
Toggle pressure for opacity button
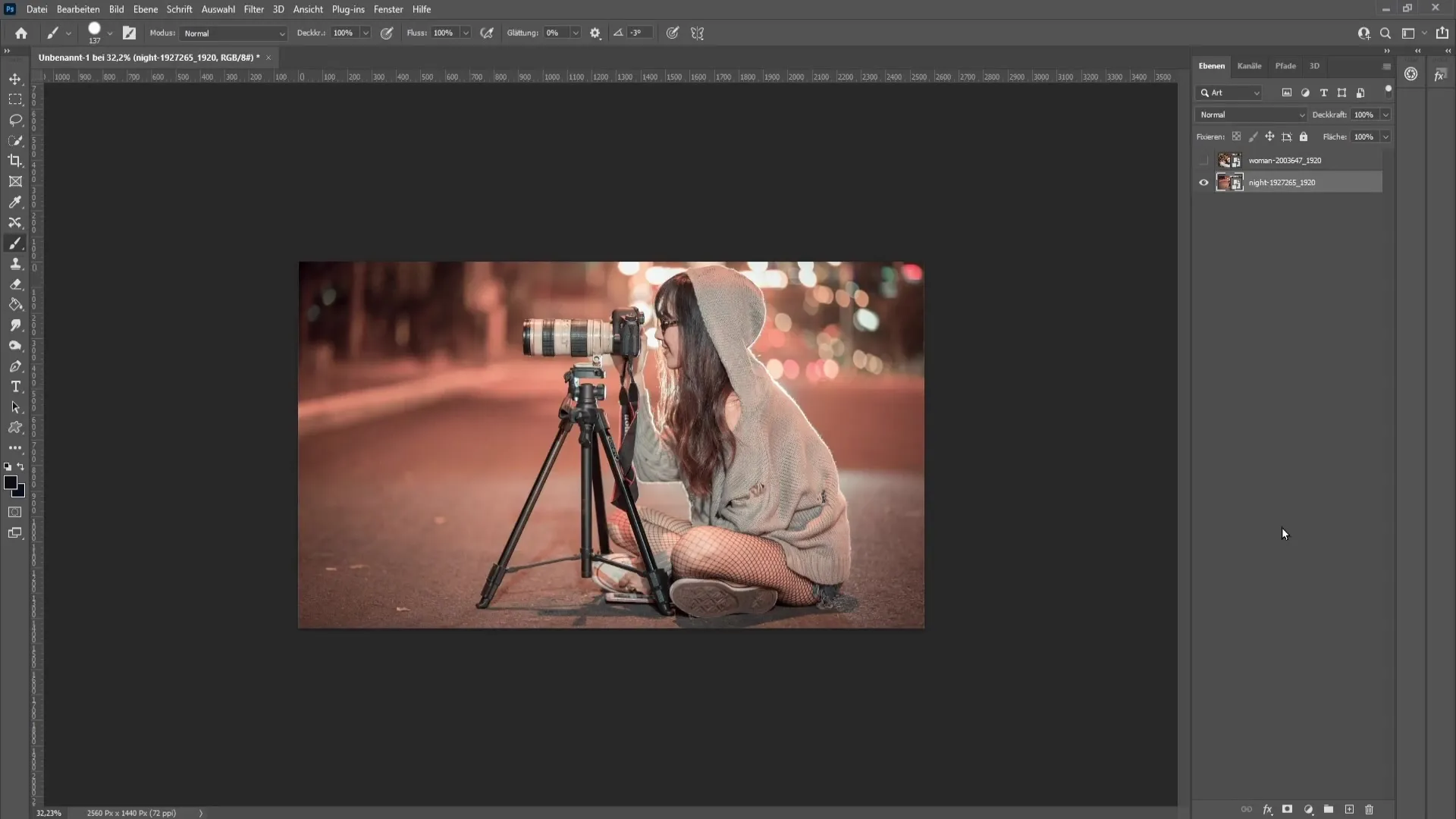[x=387, y=33]
